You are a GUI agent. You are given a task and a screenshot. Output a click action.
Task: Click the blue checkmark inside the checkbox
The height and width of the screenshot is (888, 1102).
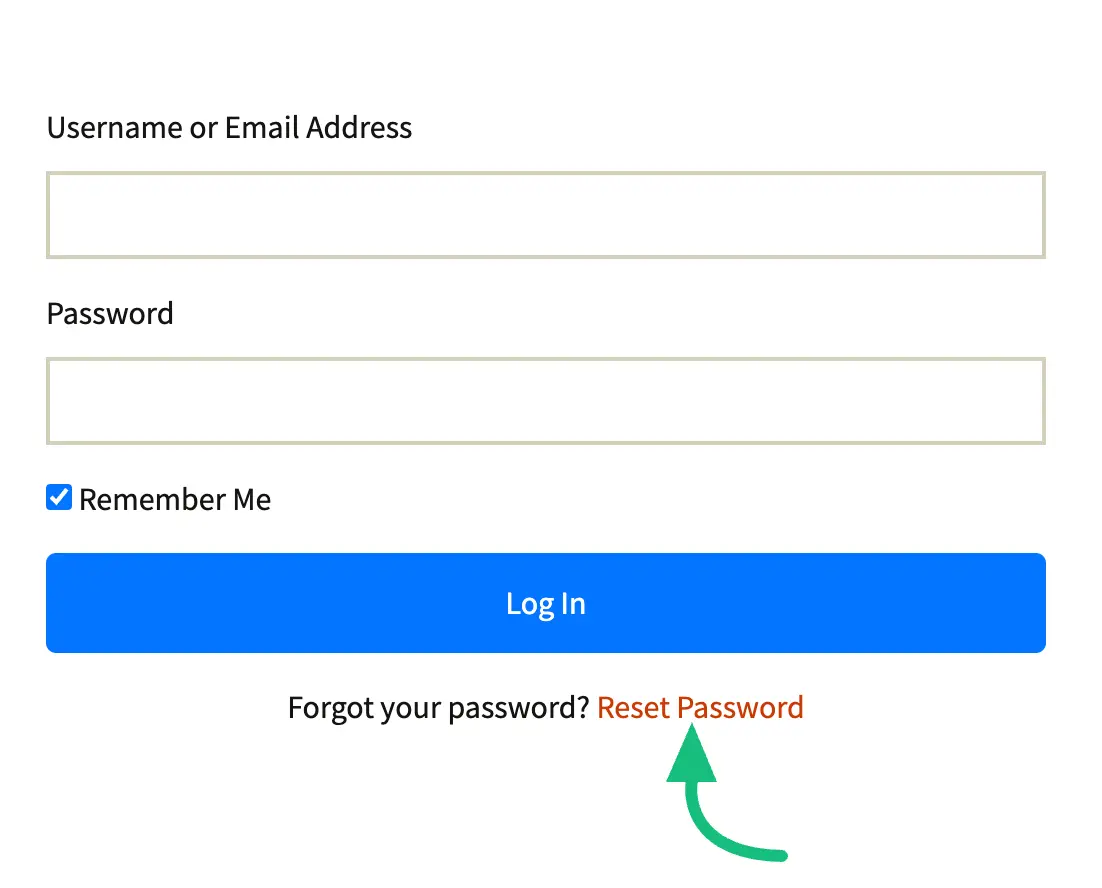click(59, 497)
